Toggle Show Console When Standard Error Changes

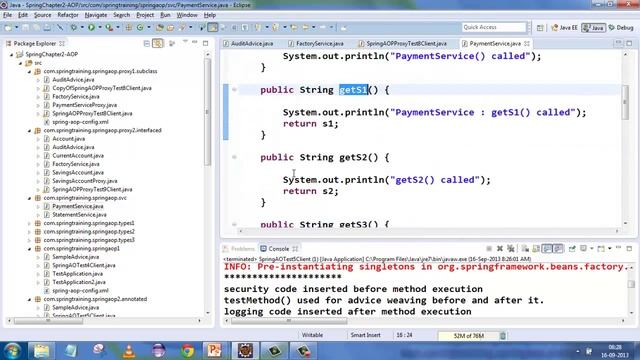click(x=558, y=248)
